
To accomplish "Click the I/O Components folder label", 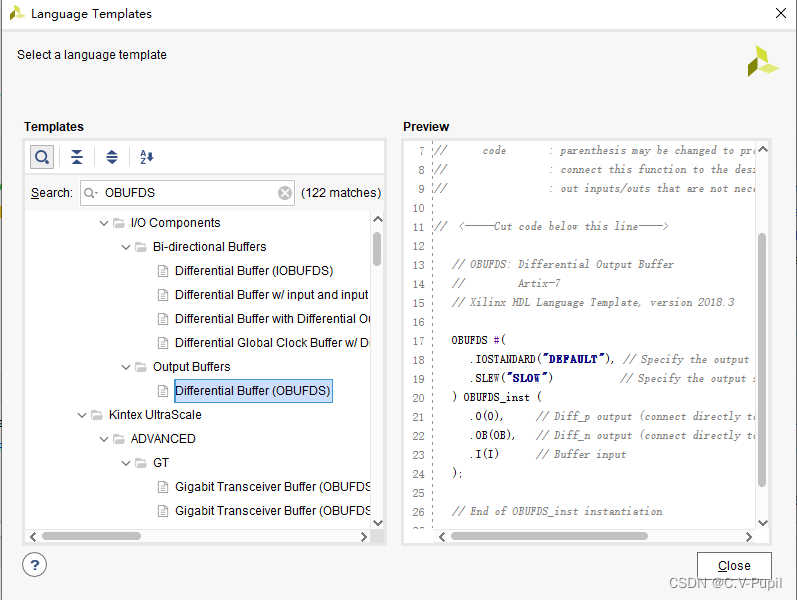I will [x=175, y=223].
